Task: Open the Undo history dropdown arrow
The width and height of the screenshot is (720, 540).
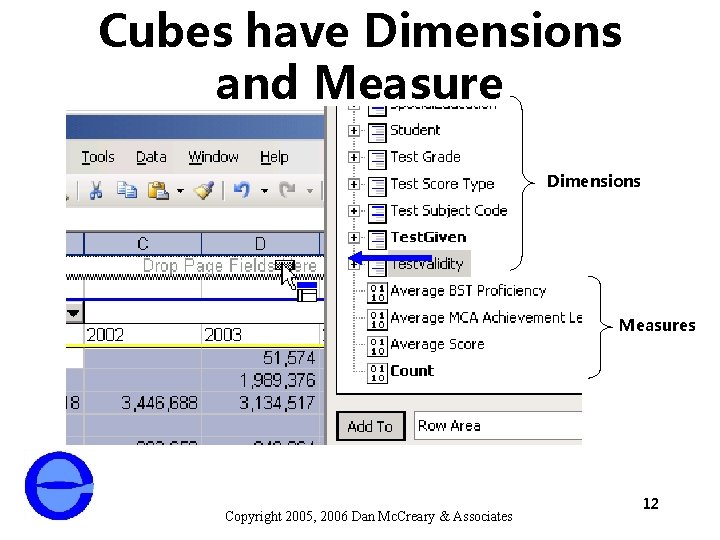Action: tap(264, 190)
